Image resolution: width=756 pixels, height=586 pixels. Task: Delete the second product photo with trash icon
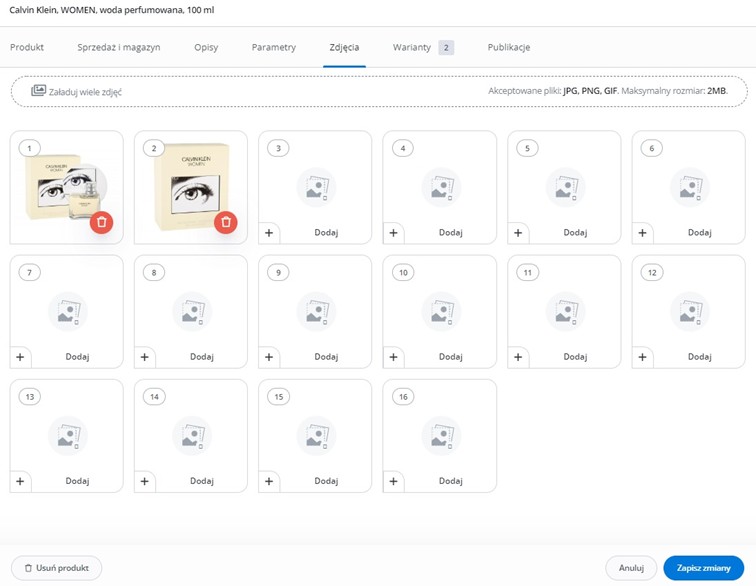click(226, 222)
